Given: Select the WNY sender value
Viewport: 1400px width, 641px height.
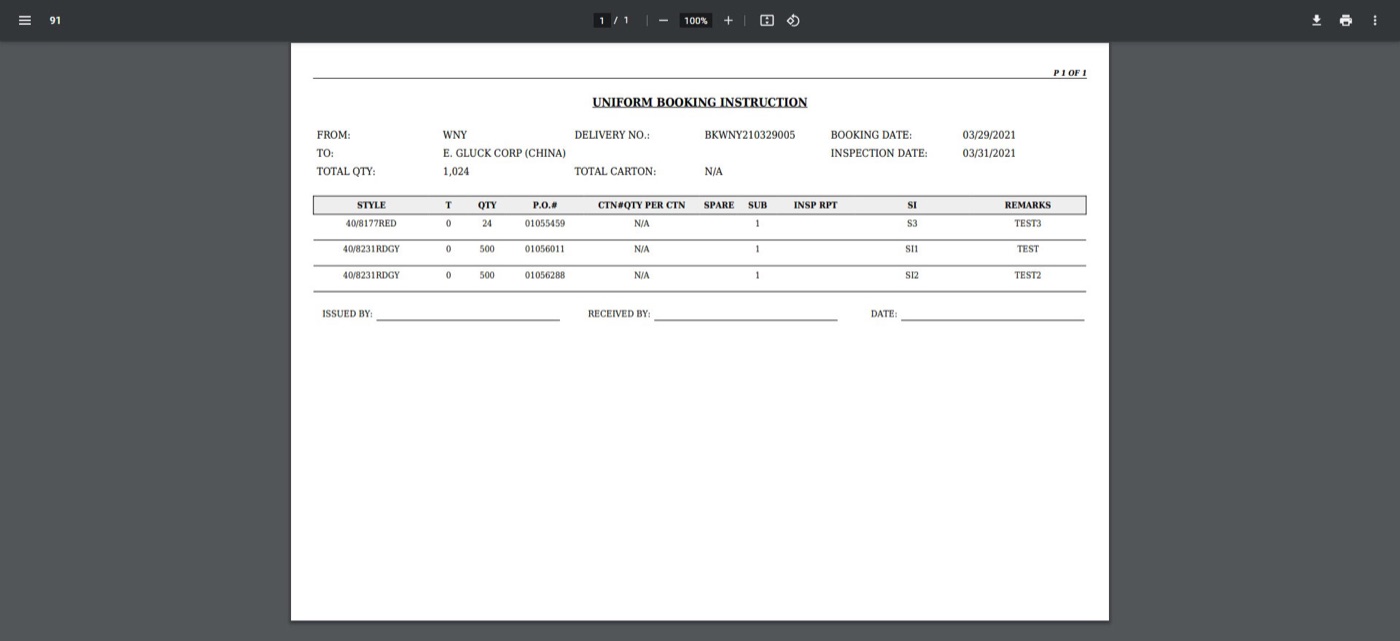Looking at the screenshot, I should click(x=455, y=135).
